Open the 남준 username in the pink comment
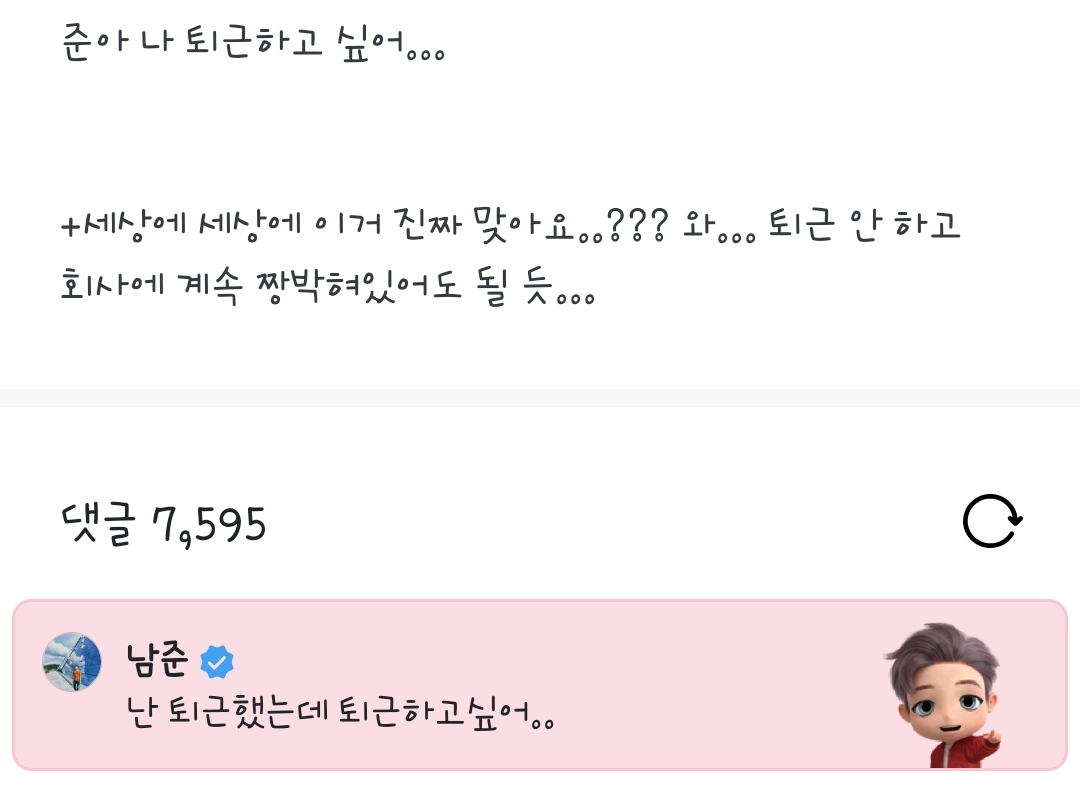The image size is (1080, 799). (x=157, y=660)
